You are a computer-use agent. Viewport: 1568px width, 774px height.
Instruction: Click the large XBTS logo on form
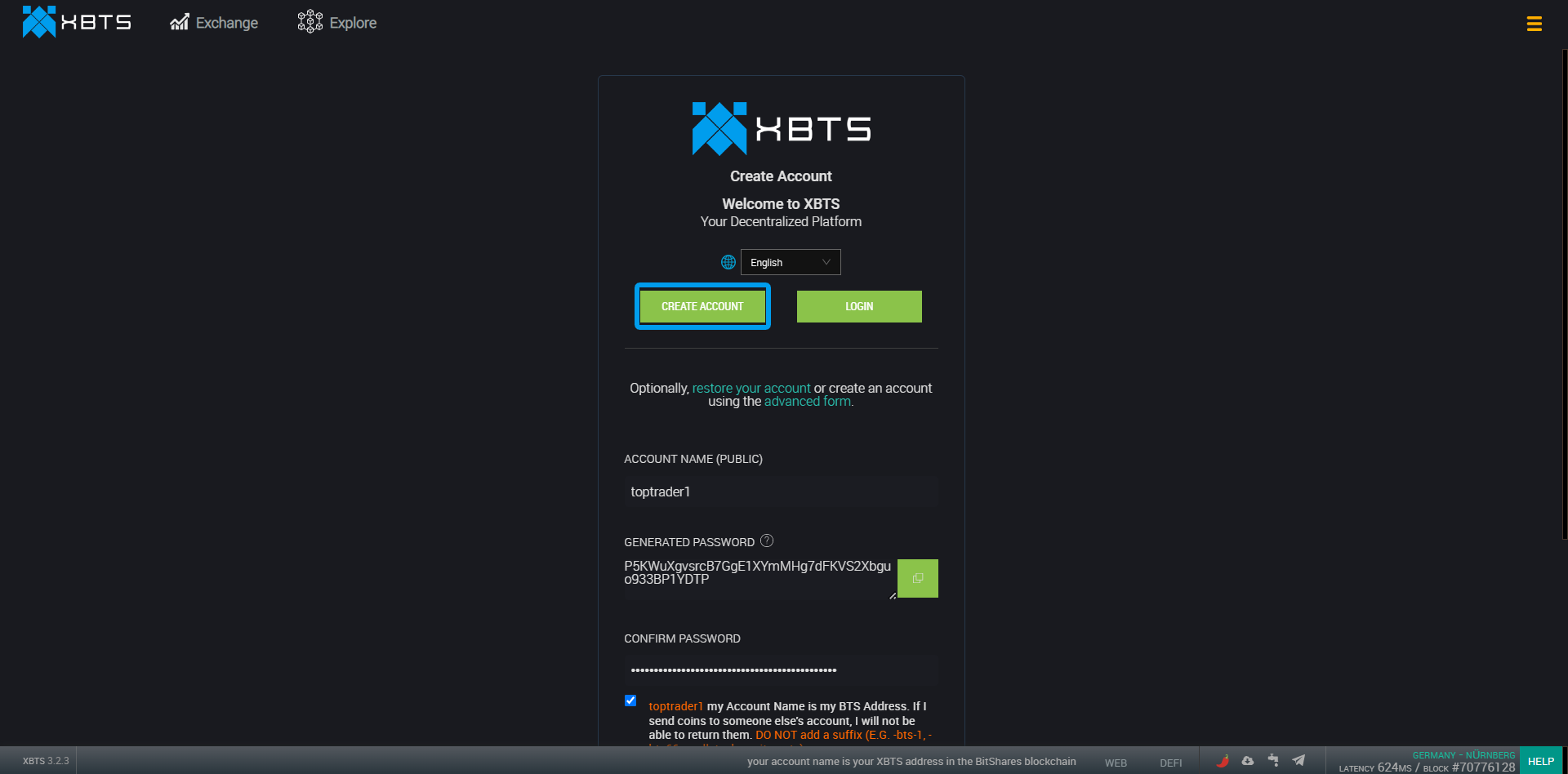tap(781, 129)
